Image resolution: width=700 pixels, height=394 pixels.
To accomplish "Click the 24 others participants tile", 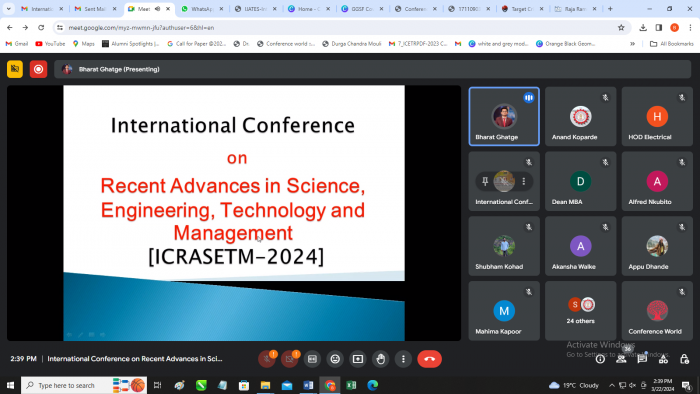I will [x=580, y=311].
